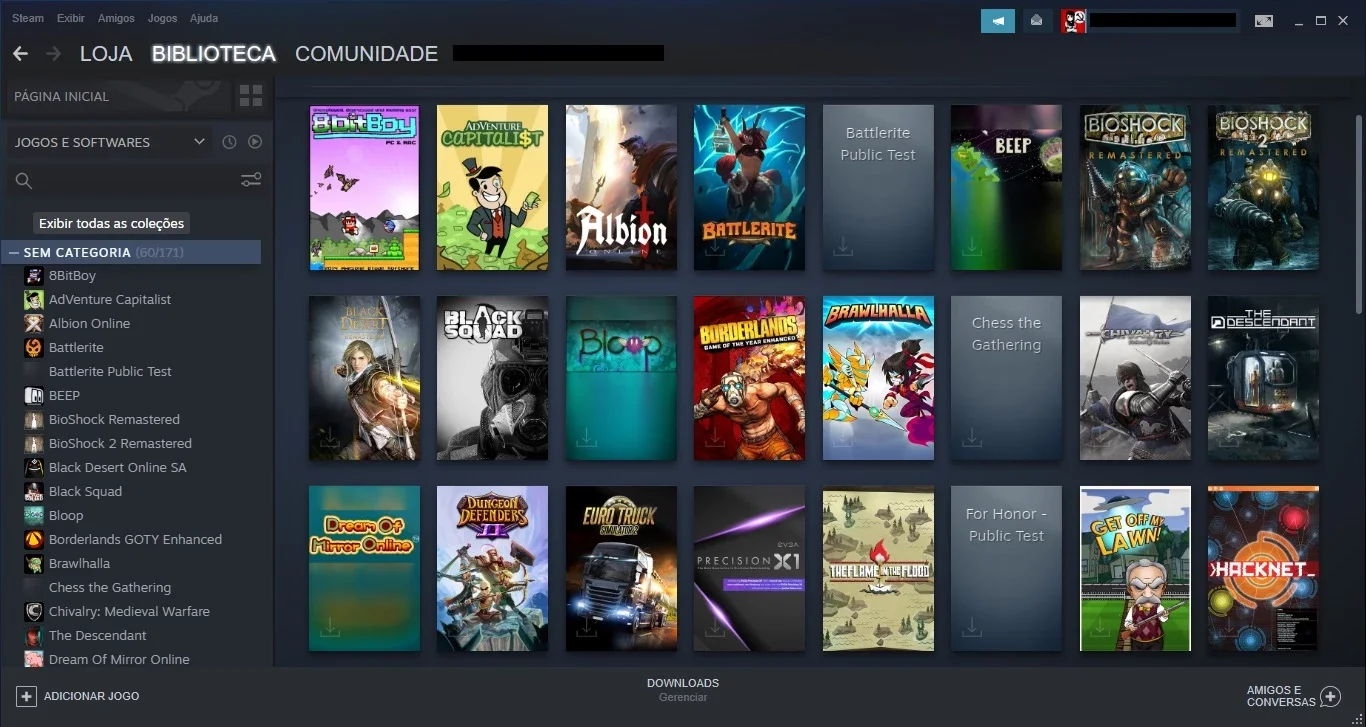Switch to Big Picture mode icon

coord(1264,20)
